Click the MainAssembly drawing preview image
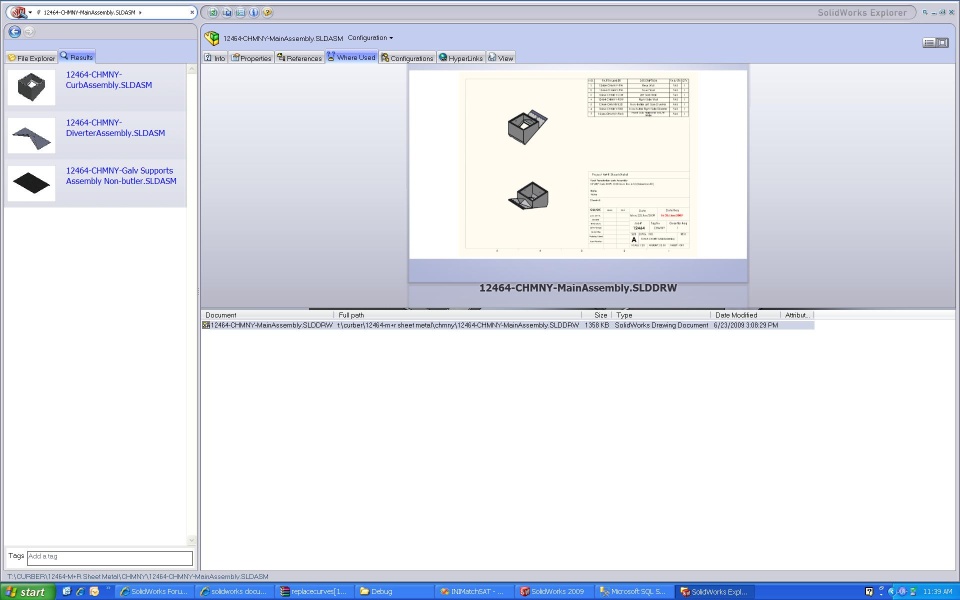960x600 pixels. [578, 164]
